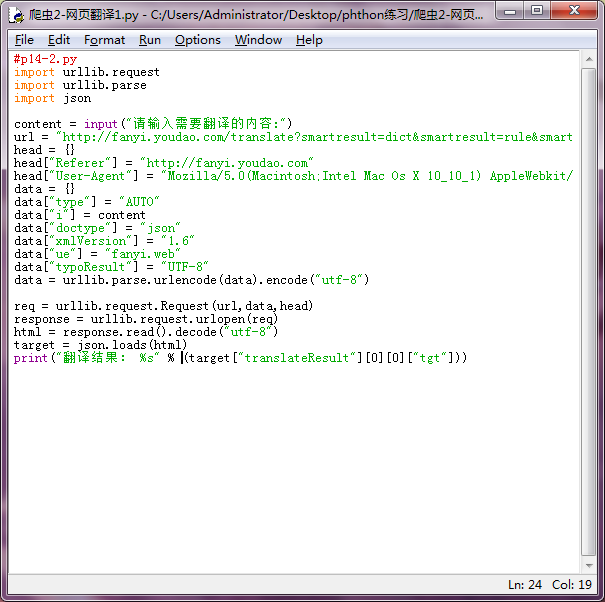Click the data["doctype"] = "json" line
The height and width of the screenshot is (602, 605).
(97, 228)
